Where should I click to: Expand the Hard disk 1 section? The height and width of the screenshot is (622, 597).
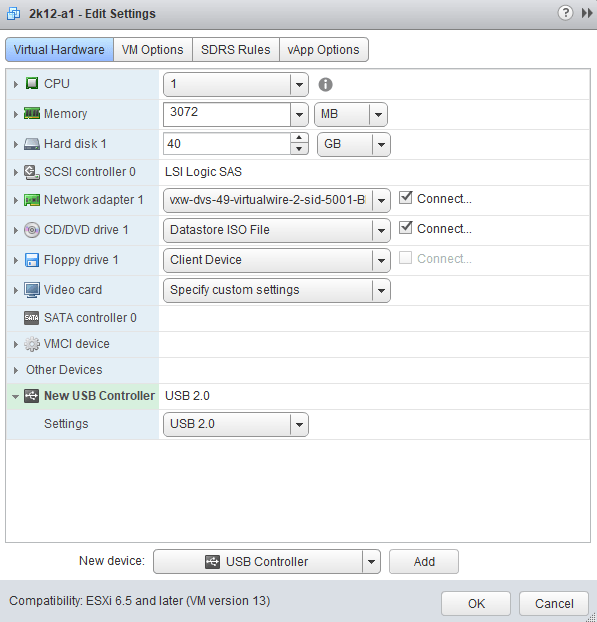(x=15, y=144)
